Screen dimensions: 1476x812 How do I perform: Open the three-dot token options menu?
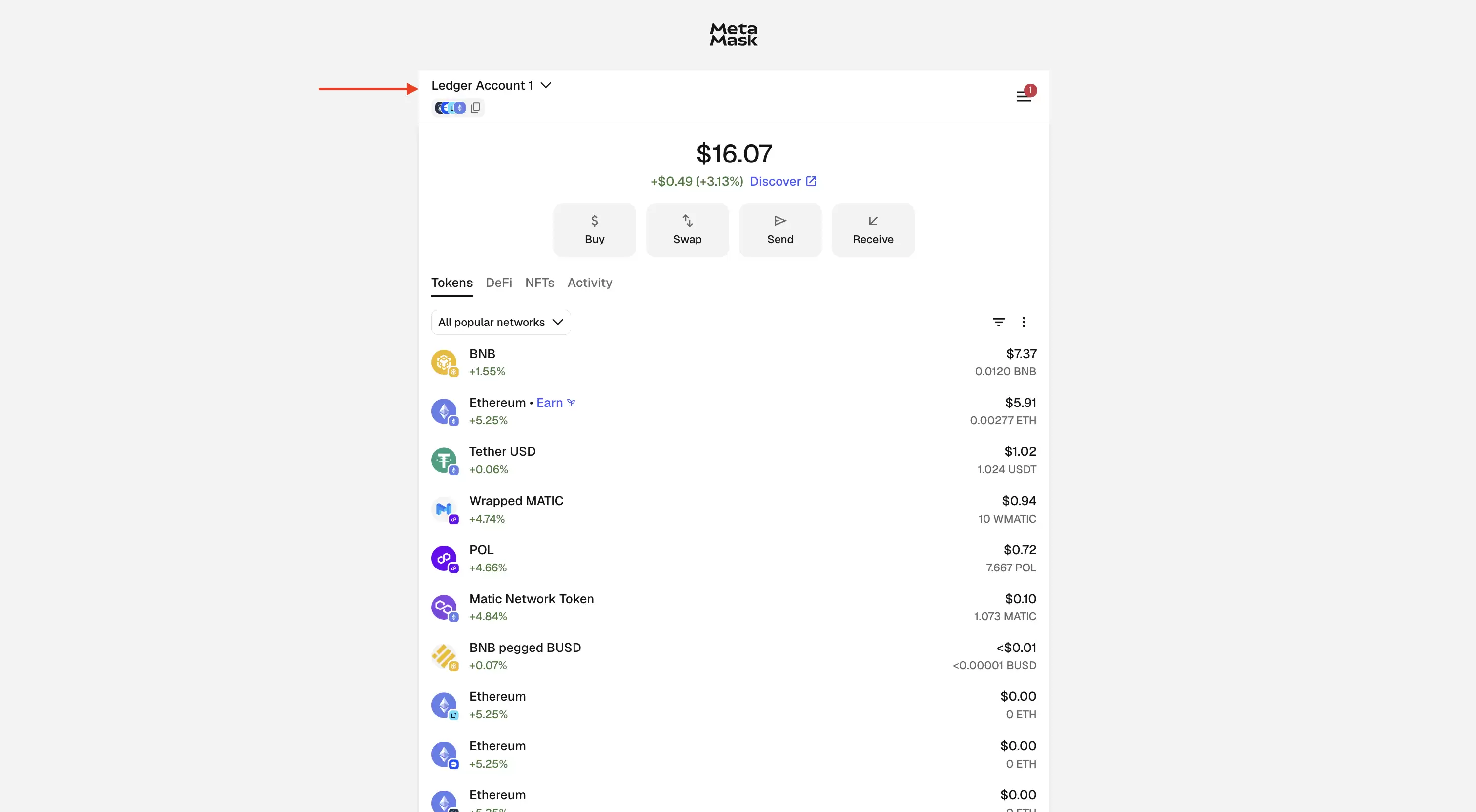[1024, 322]
